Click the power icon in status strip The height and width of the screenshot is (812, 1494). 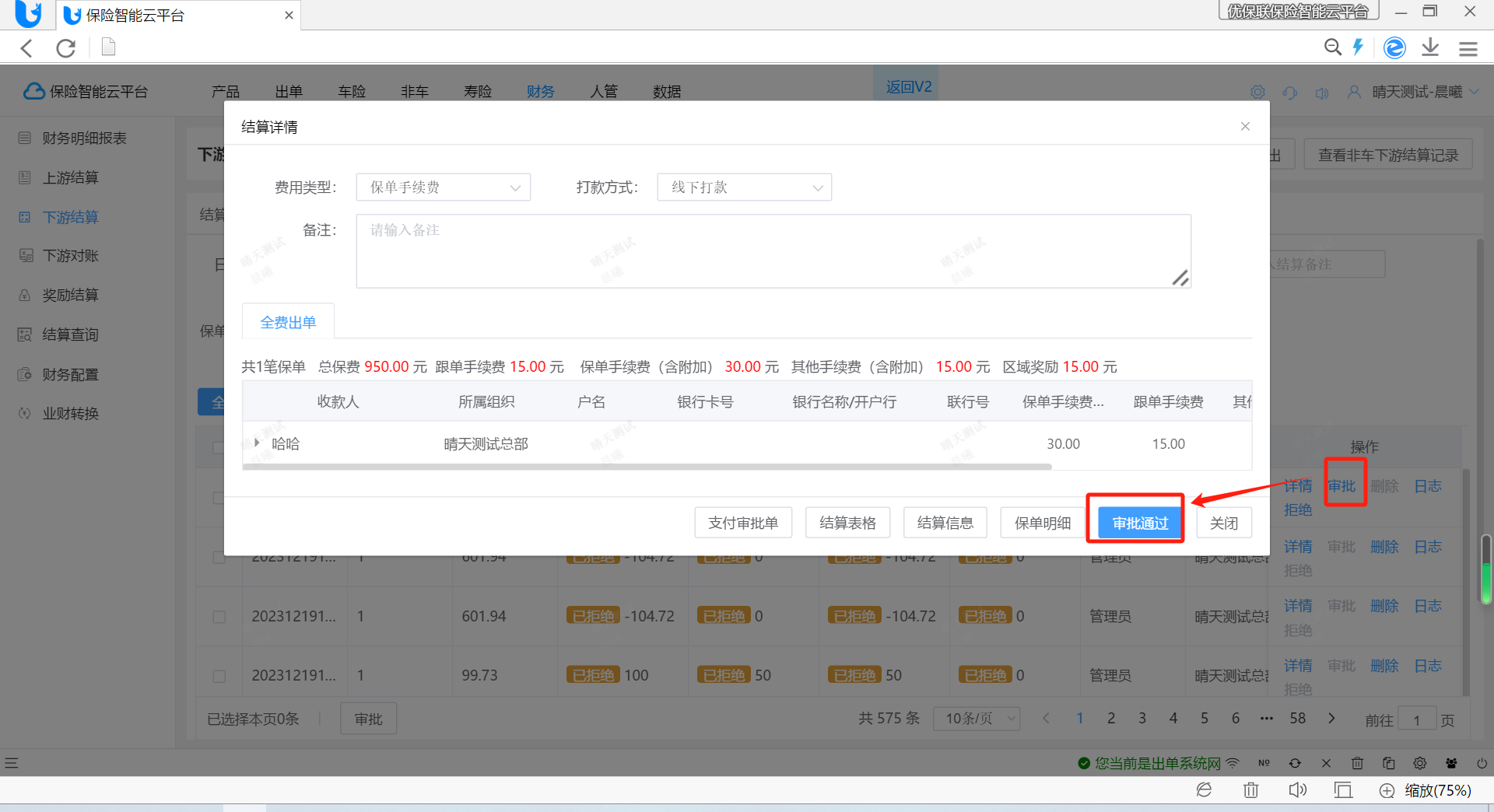click(1482, 763)
